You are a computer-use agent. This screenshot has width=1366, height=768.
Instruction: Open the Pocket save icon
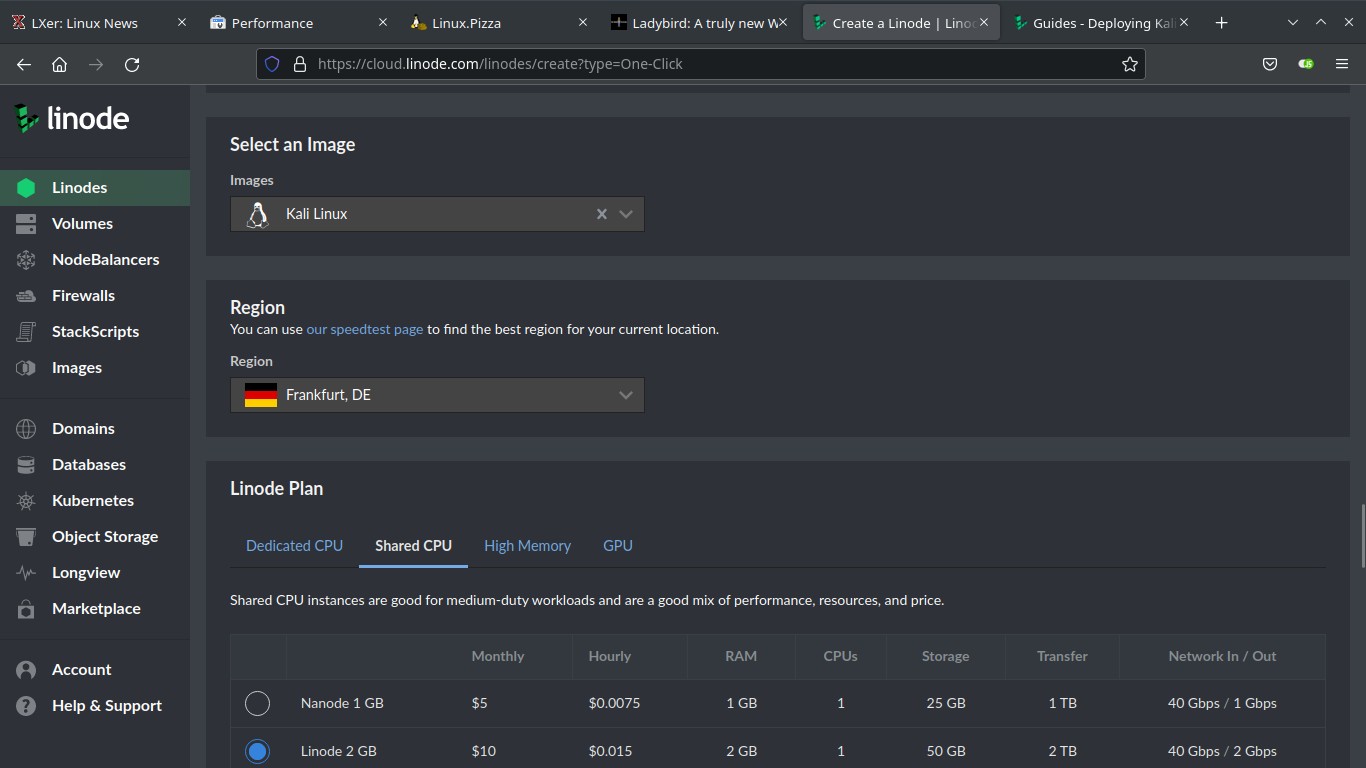(1270, 64)
